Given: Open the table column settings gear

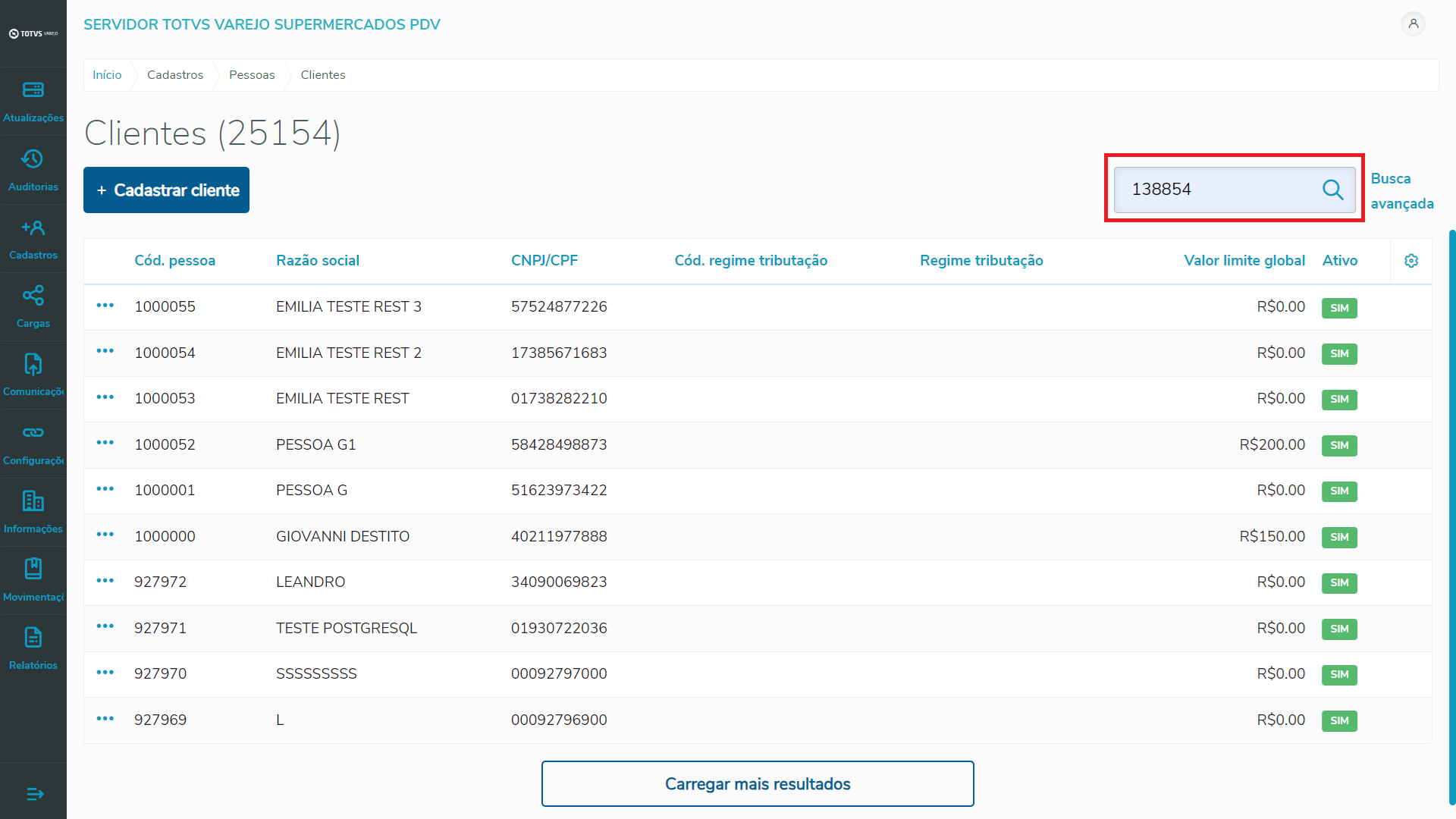Looking at the screenshot, I should [1410, 261].
